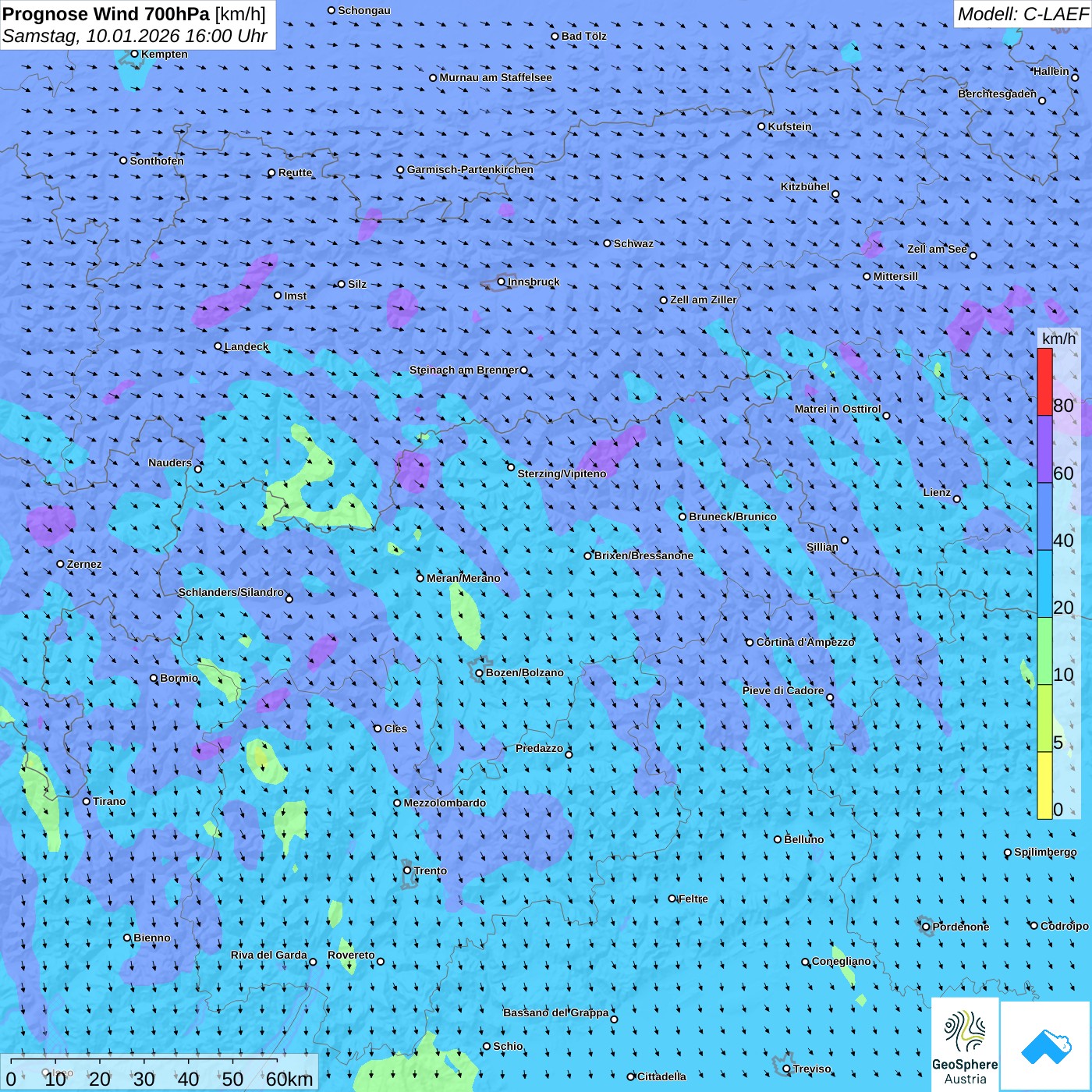Click the Nauders location dot
This screenshot has height=1092, width=1092.
pos(198,469)
